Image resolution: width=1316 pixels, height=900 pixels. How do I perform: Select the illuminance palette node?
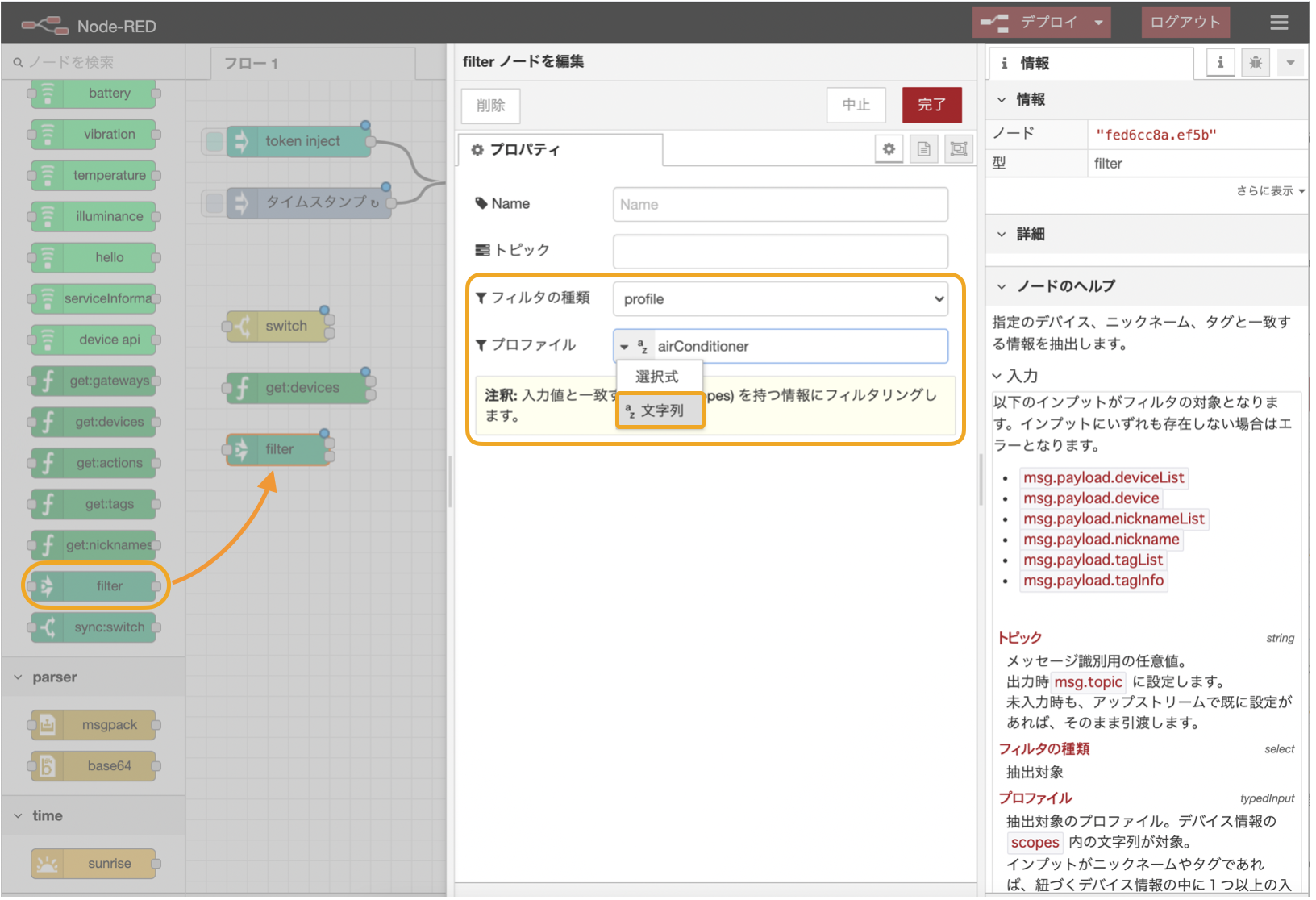[94, 217]
